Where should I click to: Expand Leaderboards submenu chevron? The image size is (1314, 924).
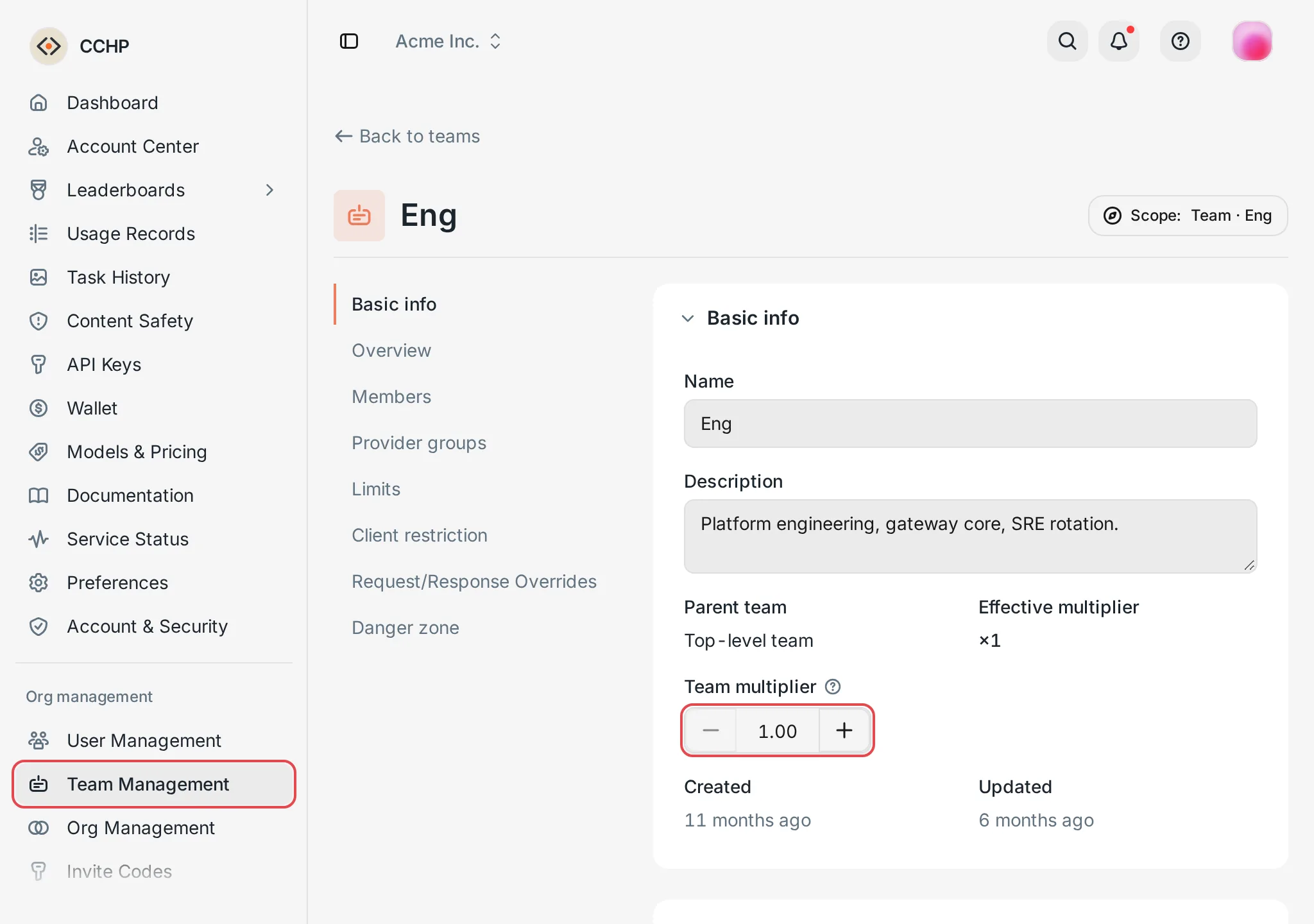tap(269, 190)
